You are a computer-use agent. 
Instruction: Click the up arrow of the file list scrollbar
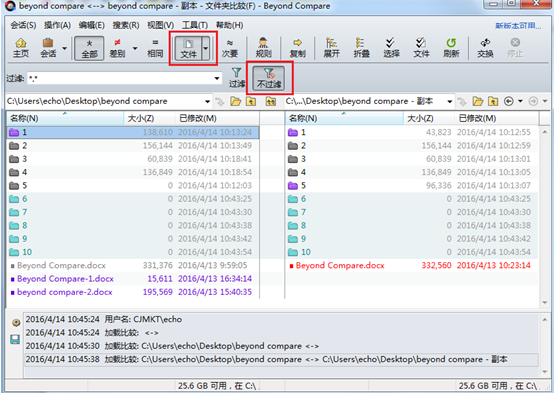[x=544, y=132]
